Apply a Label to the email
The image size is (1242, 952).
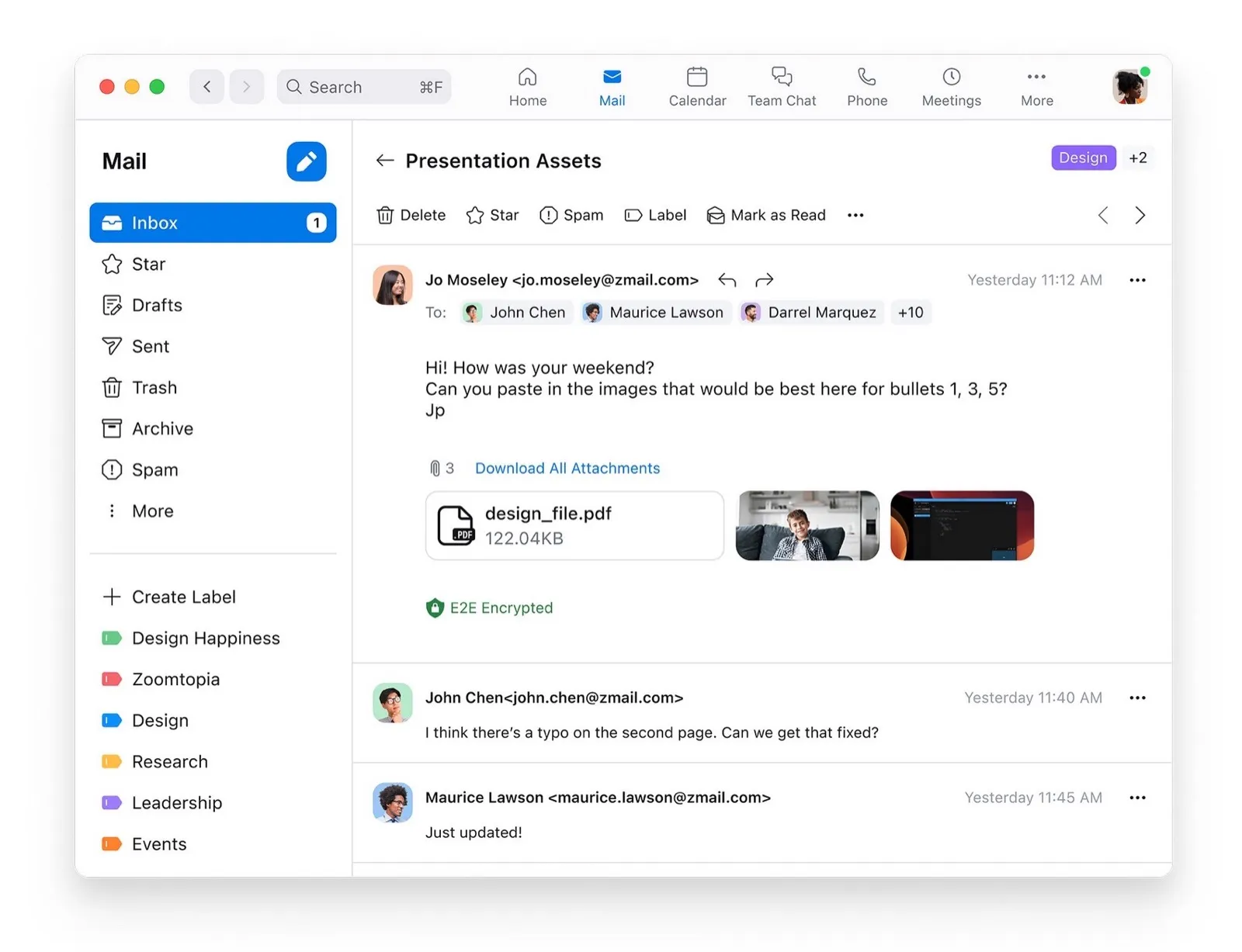pyautogui.click(x=655, y=215)
